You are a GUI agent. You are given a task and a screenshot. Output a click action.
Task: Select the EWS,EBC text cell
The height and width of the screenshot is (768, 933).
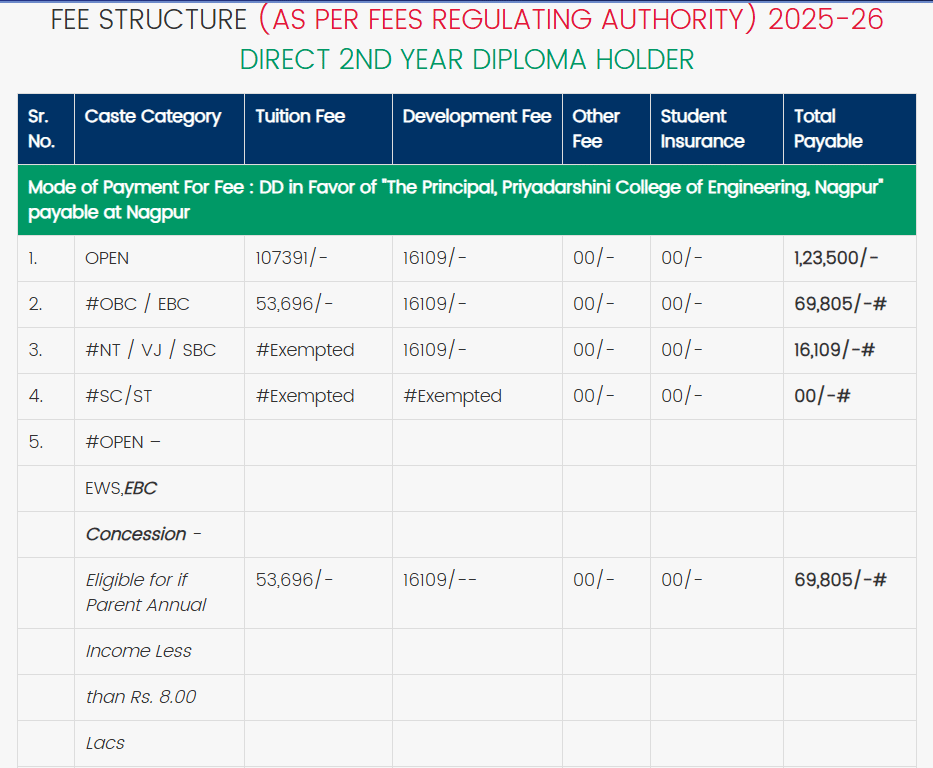tap(121, 489)
